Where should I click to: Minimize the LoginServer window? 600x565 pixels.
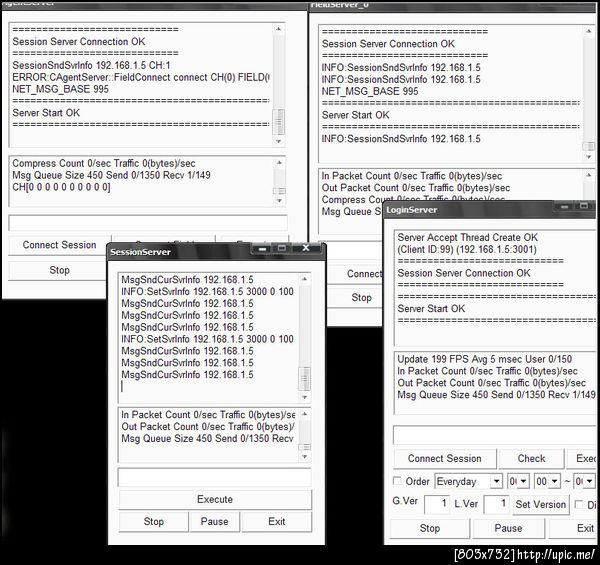coord(564,206)
